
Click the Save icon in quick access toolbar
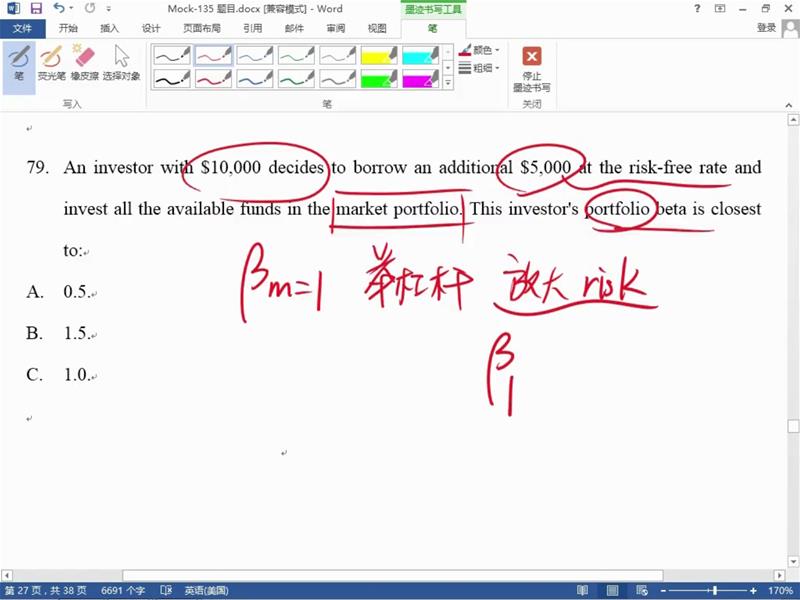(x=36, y=9)
